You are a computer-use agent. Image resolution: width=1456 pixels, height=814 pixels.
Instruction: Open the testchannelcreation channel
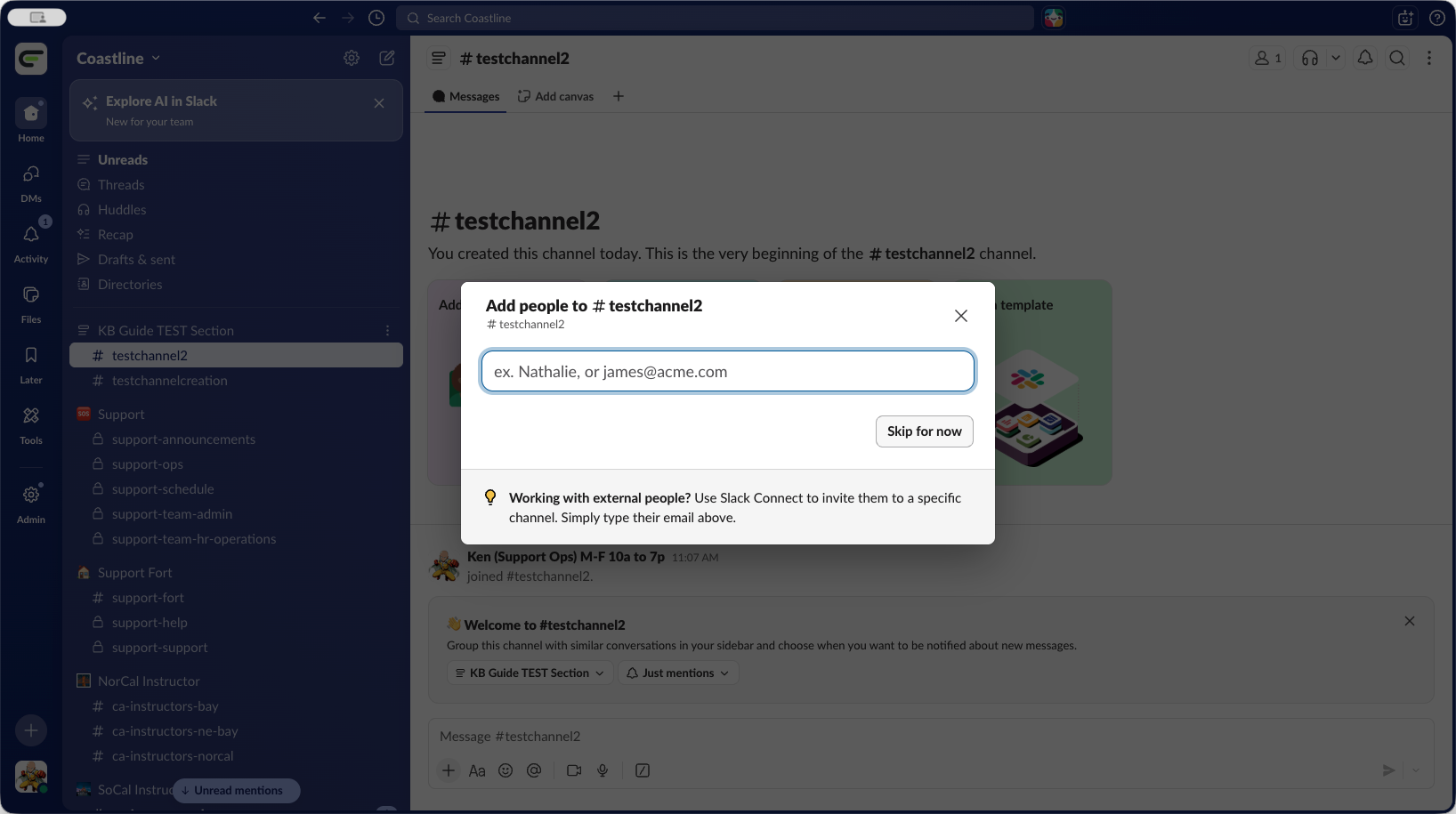click(169, 381)
